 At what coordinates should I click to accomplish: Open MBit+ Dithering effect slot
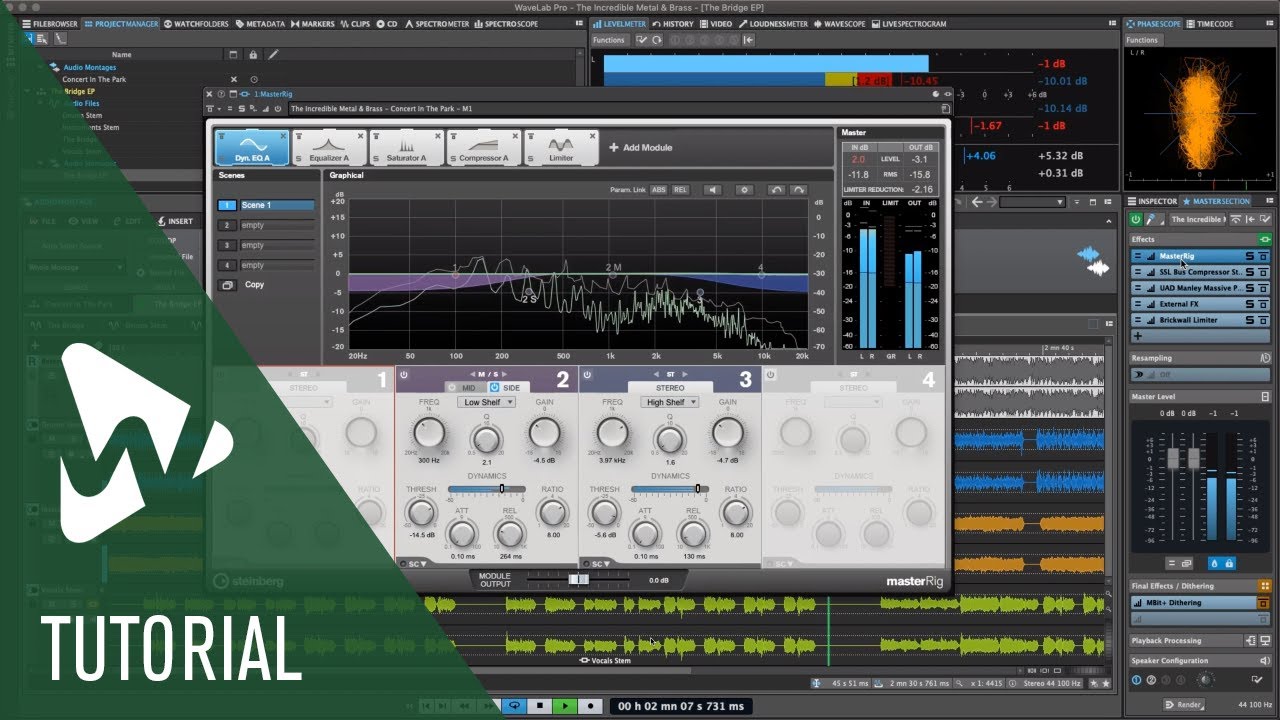pyautogui.click(x=1194, y=603)
